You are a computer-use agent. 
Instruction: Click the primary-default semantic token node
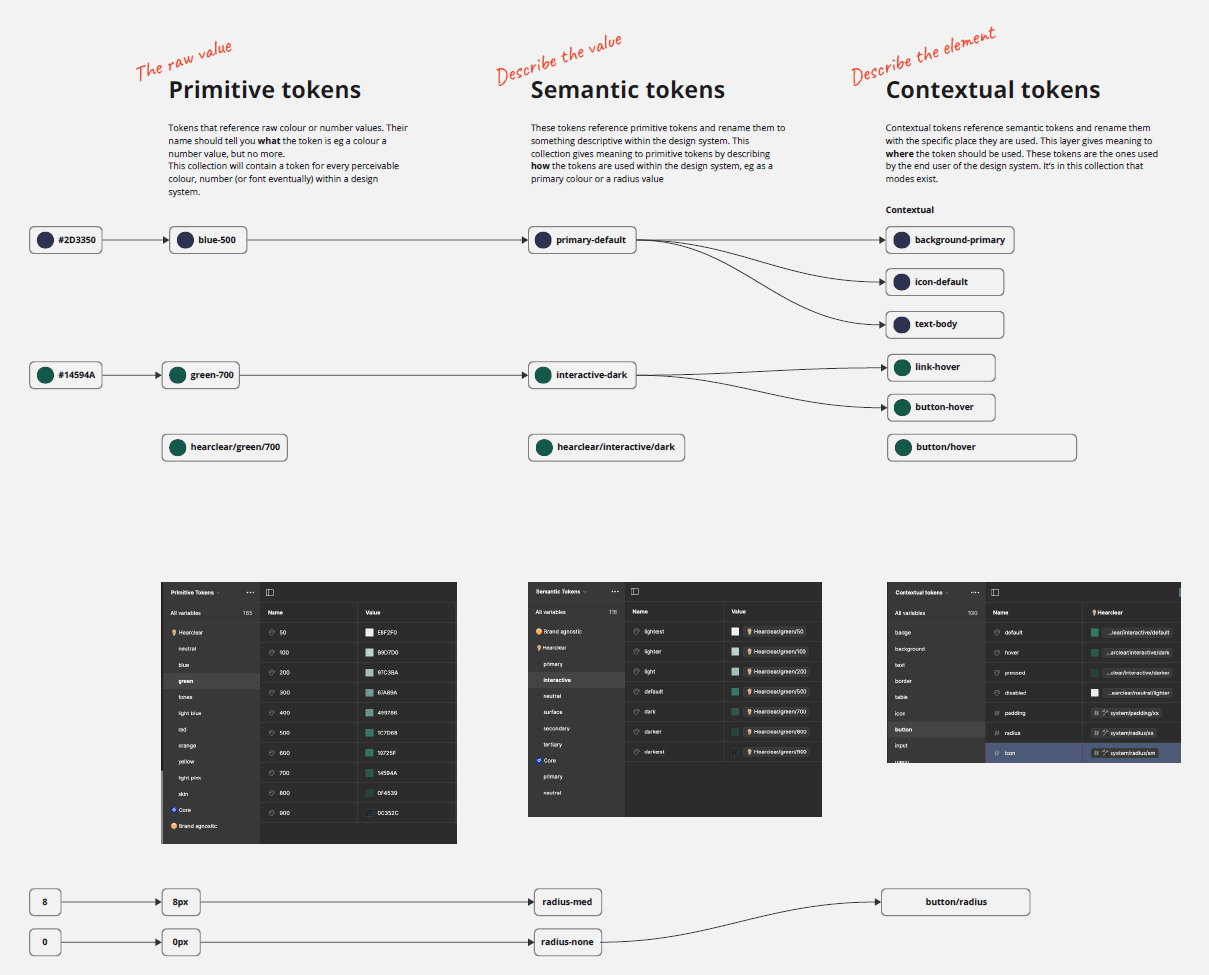click(x=582, y=240)
